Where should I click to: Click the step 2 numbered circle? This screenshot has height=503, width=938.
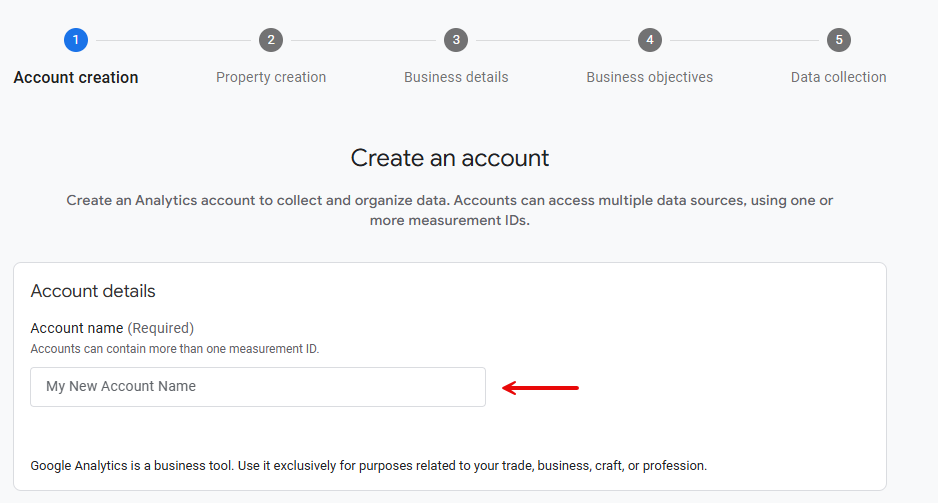point(270,40)
